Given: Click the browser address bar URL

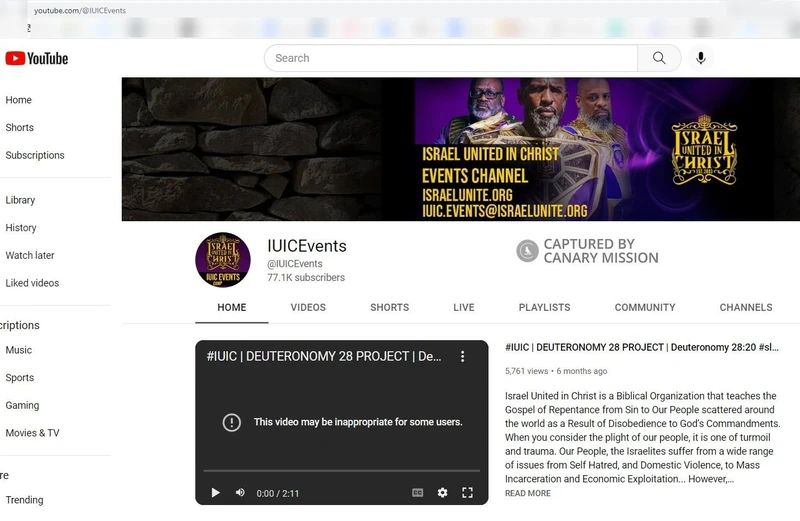Looking at the screenshot, I should [80, 10].
